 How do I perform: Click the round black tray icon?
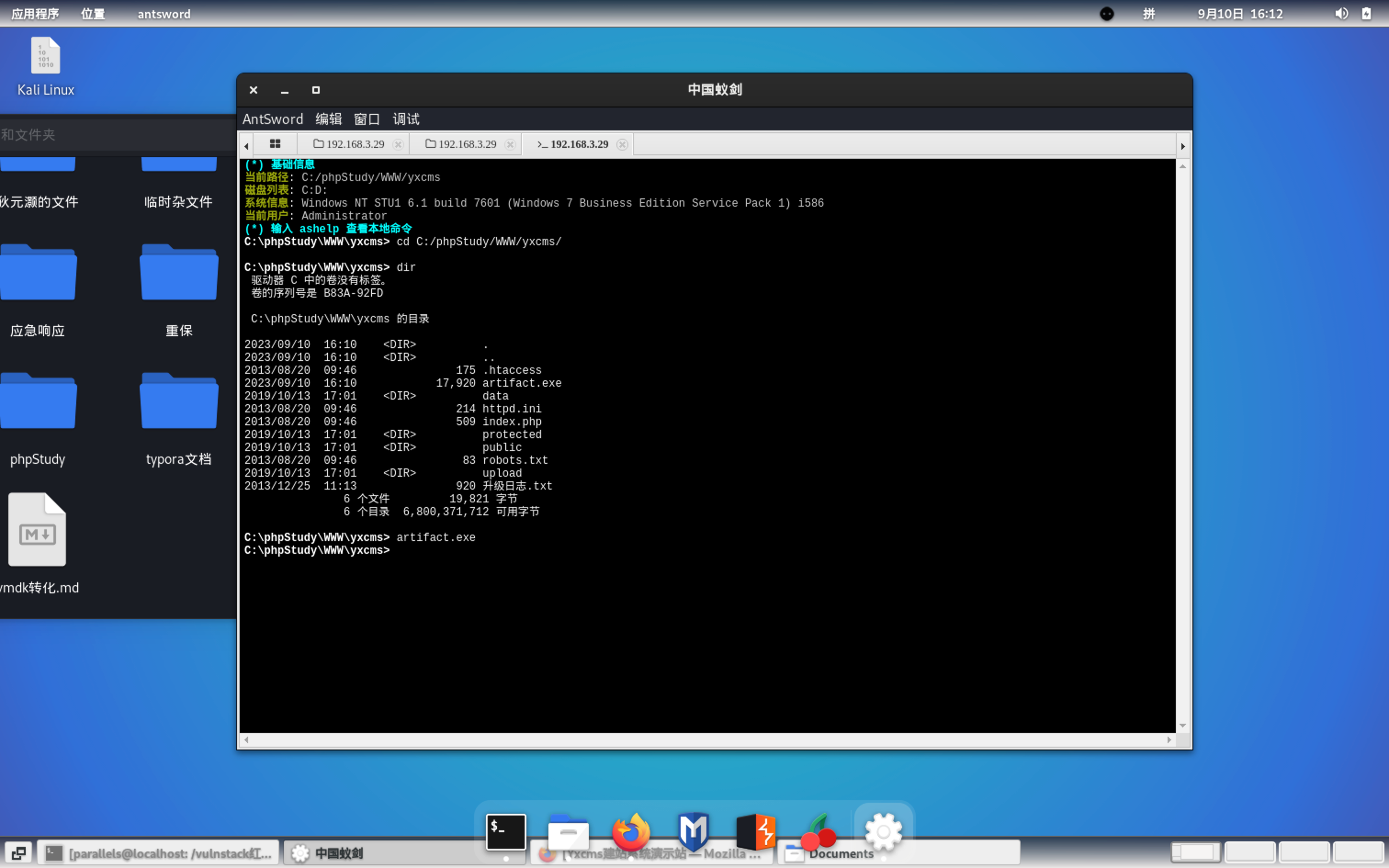(x=1107, y=14)
